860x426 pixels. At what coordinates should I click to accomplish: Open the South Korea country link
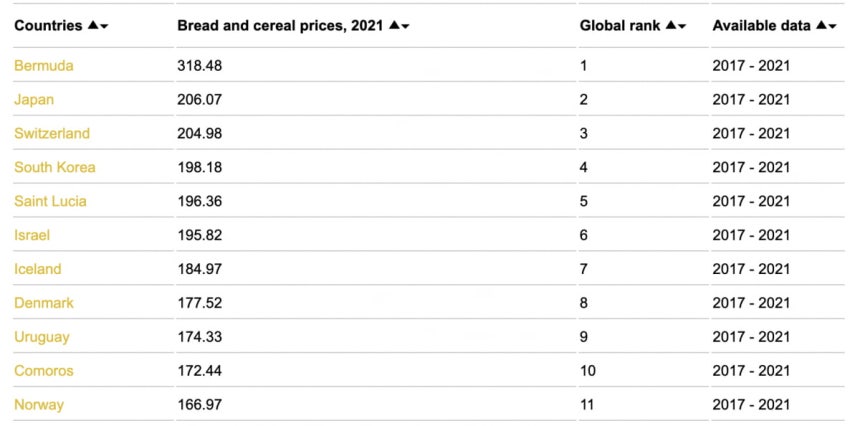coord(55,168)
